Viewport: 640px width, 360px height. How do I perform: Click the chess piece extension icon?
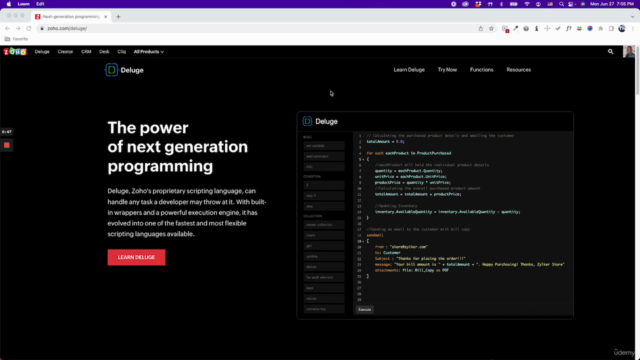537,29
